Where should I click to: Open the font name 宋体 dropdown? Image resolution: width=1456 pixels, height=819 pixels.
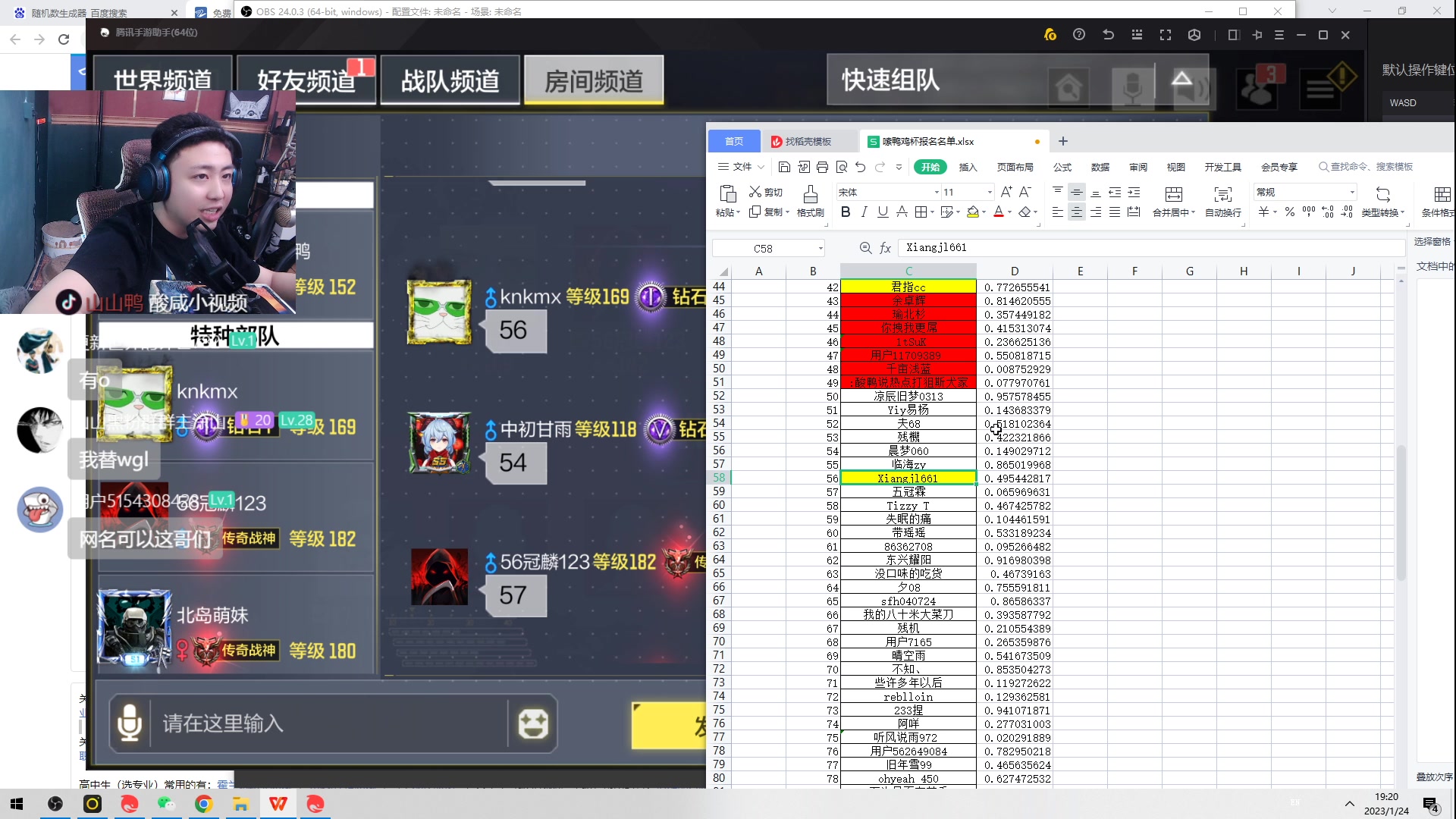pyautogui.click(x=937, y=193)
